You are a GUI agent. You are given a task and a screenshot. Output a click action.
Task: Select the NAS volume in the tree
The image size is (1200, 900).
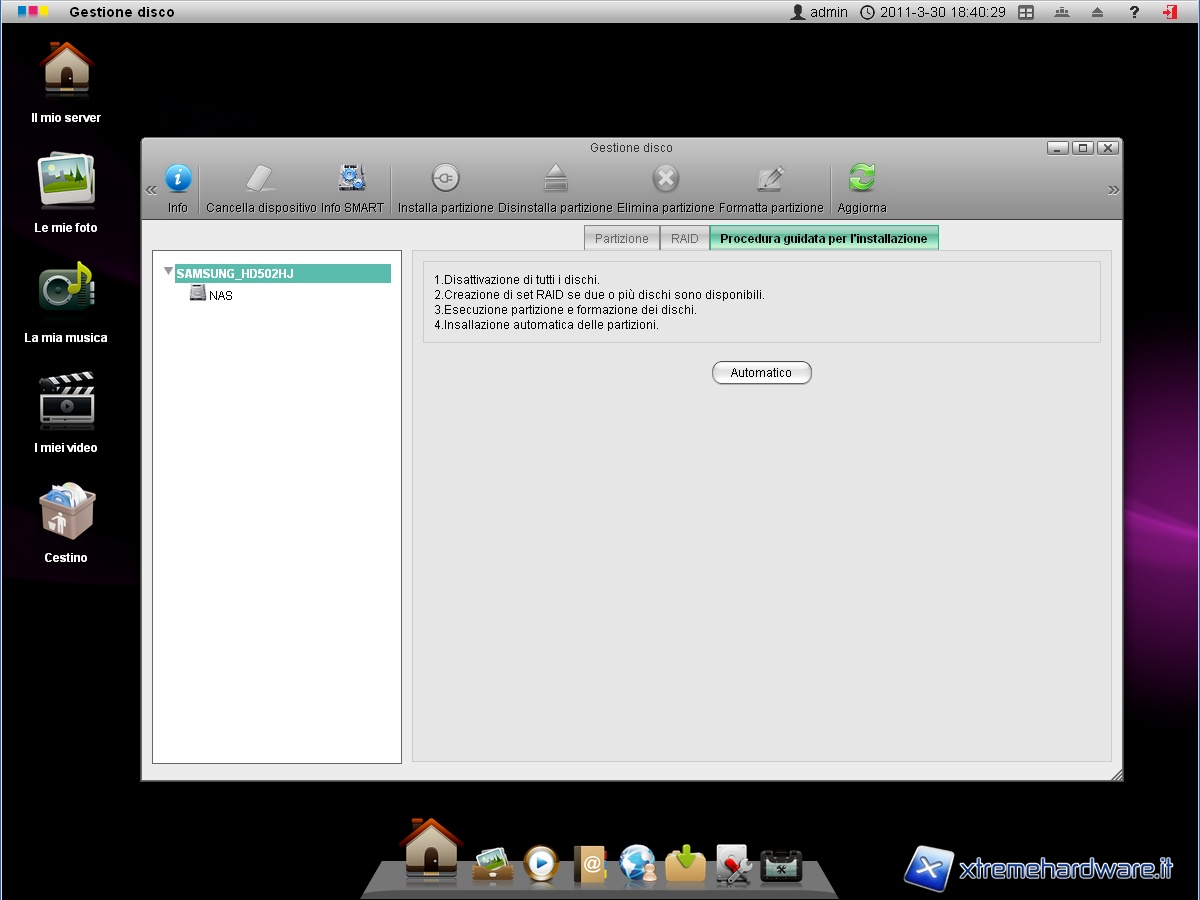click(x=220, y=296)
